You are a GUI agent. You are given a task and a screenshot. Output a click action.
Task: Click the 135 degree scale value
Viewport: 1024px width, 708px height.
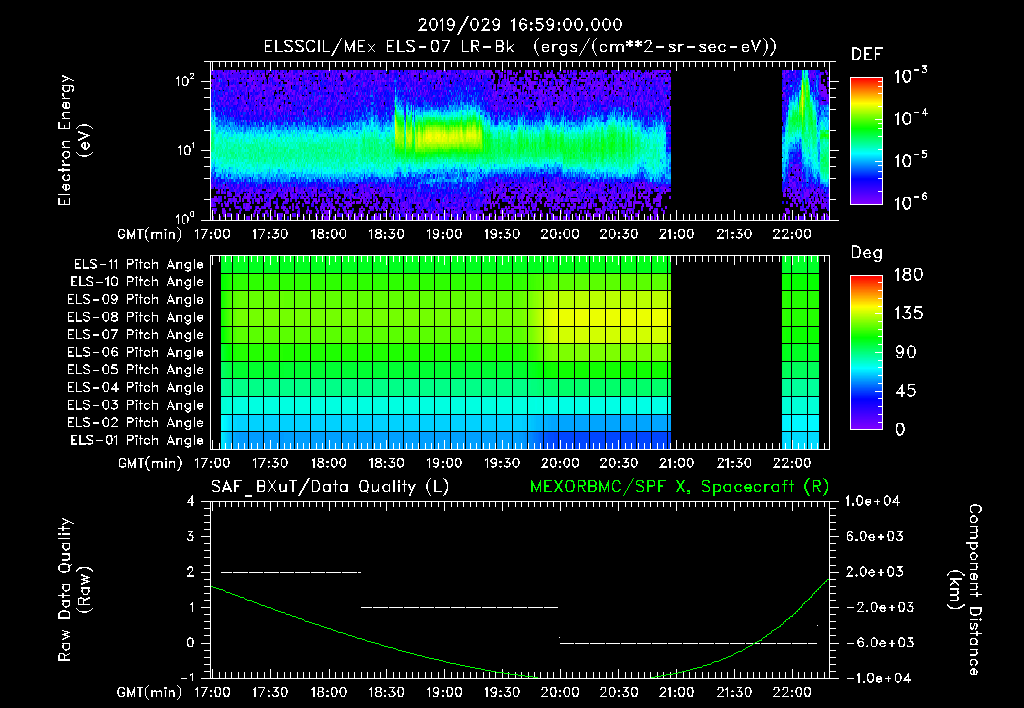pyautogui.click(x=908, y=314)
